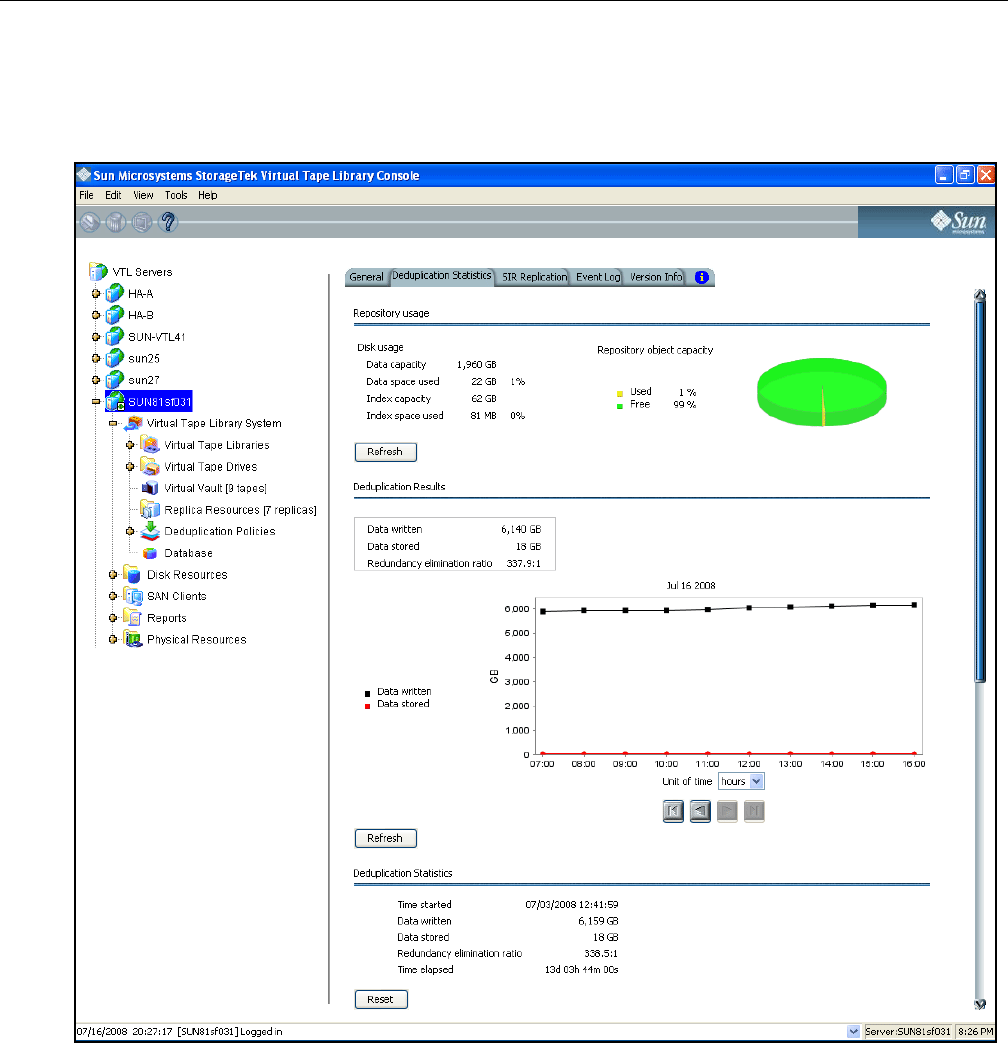Expand the Reports node
Screen dimensions: 1008x1043
point(113,618)
